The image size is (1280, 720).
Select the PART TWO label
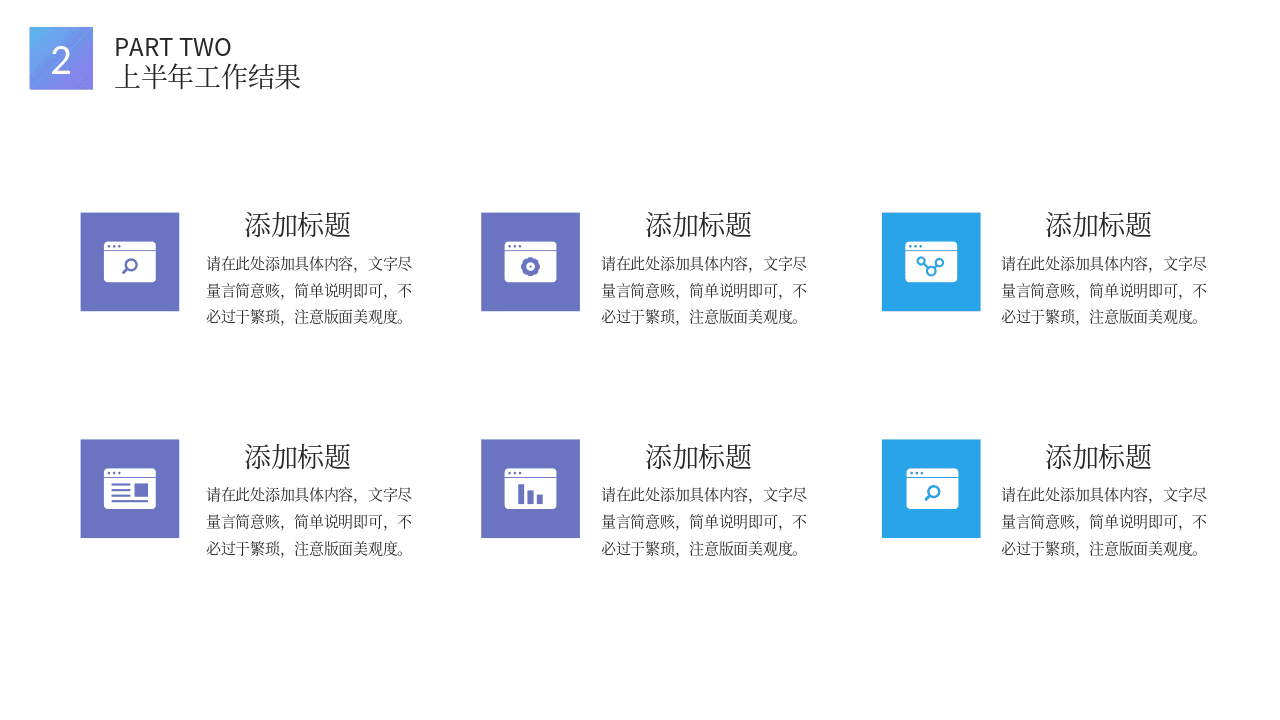coord(173,47)
